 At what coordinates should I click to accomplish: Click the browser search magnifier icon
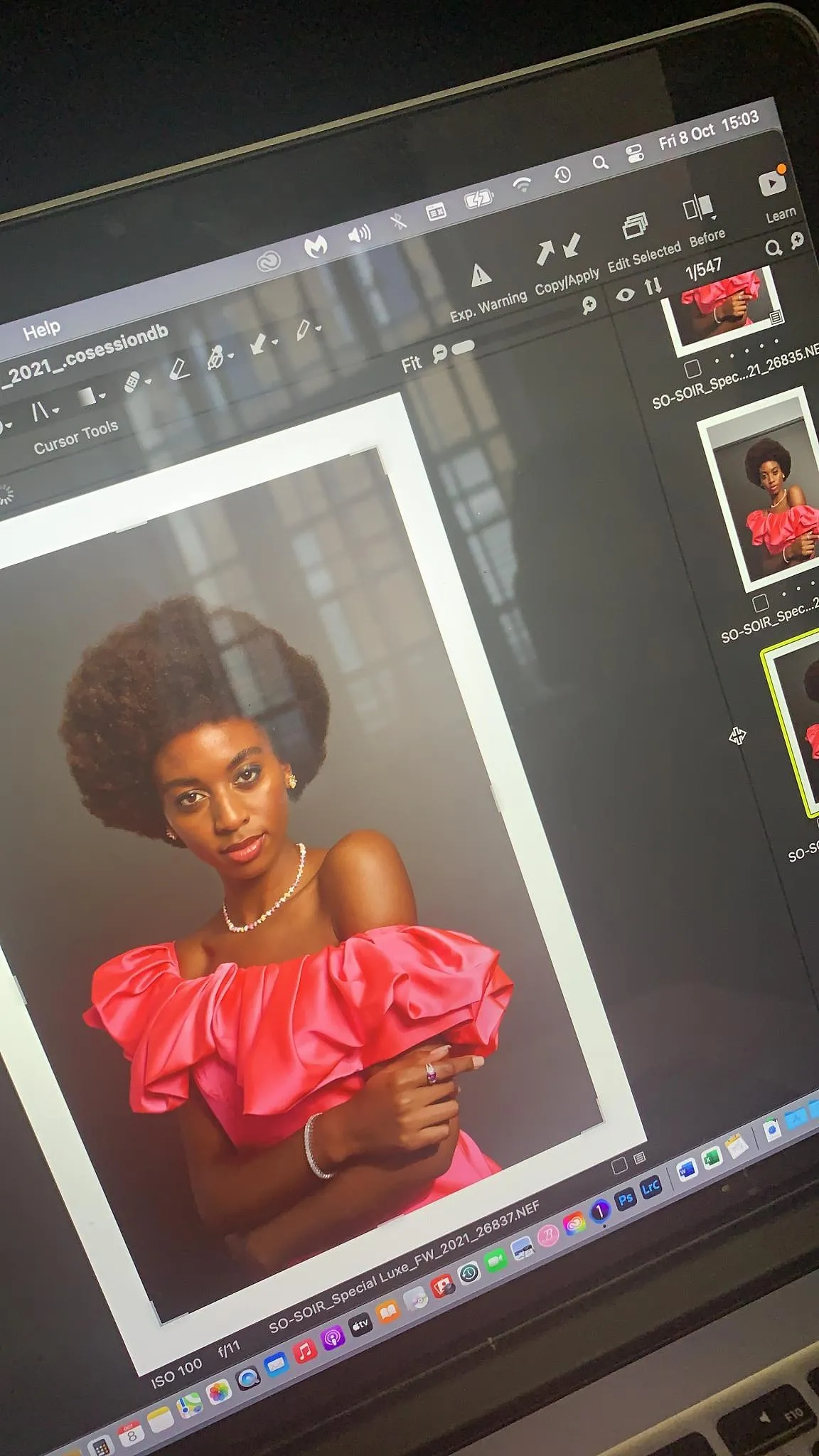[773, 247]
